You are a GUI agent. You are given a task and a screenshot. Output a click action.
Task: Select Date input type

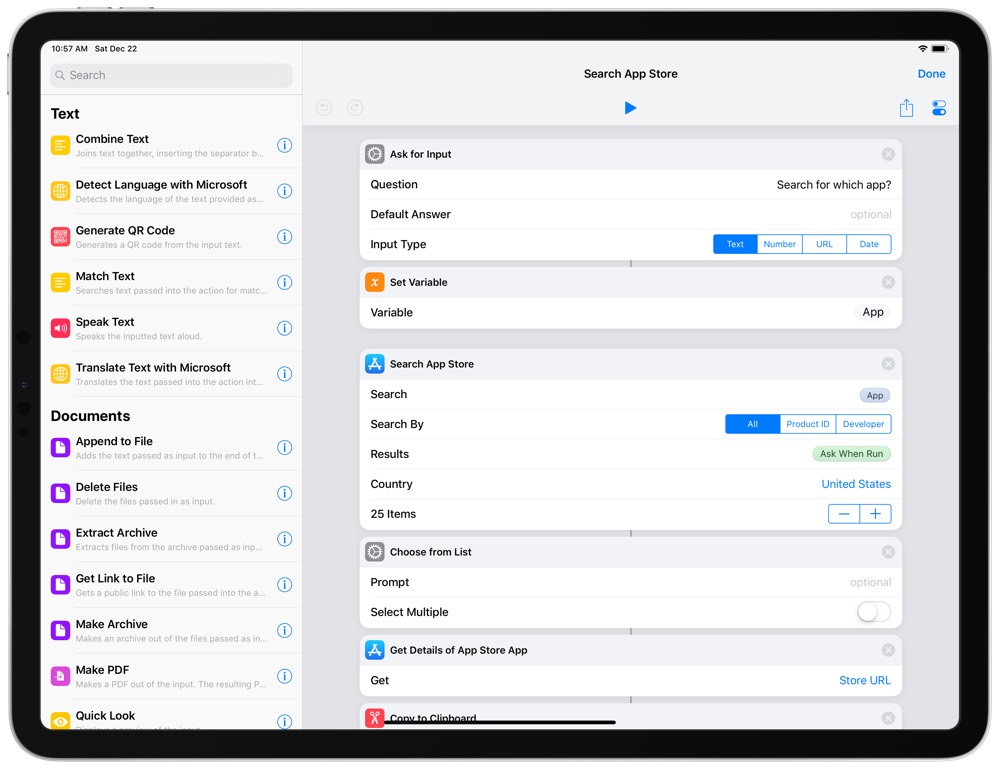pyautogui.click(x=869, y=244)
